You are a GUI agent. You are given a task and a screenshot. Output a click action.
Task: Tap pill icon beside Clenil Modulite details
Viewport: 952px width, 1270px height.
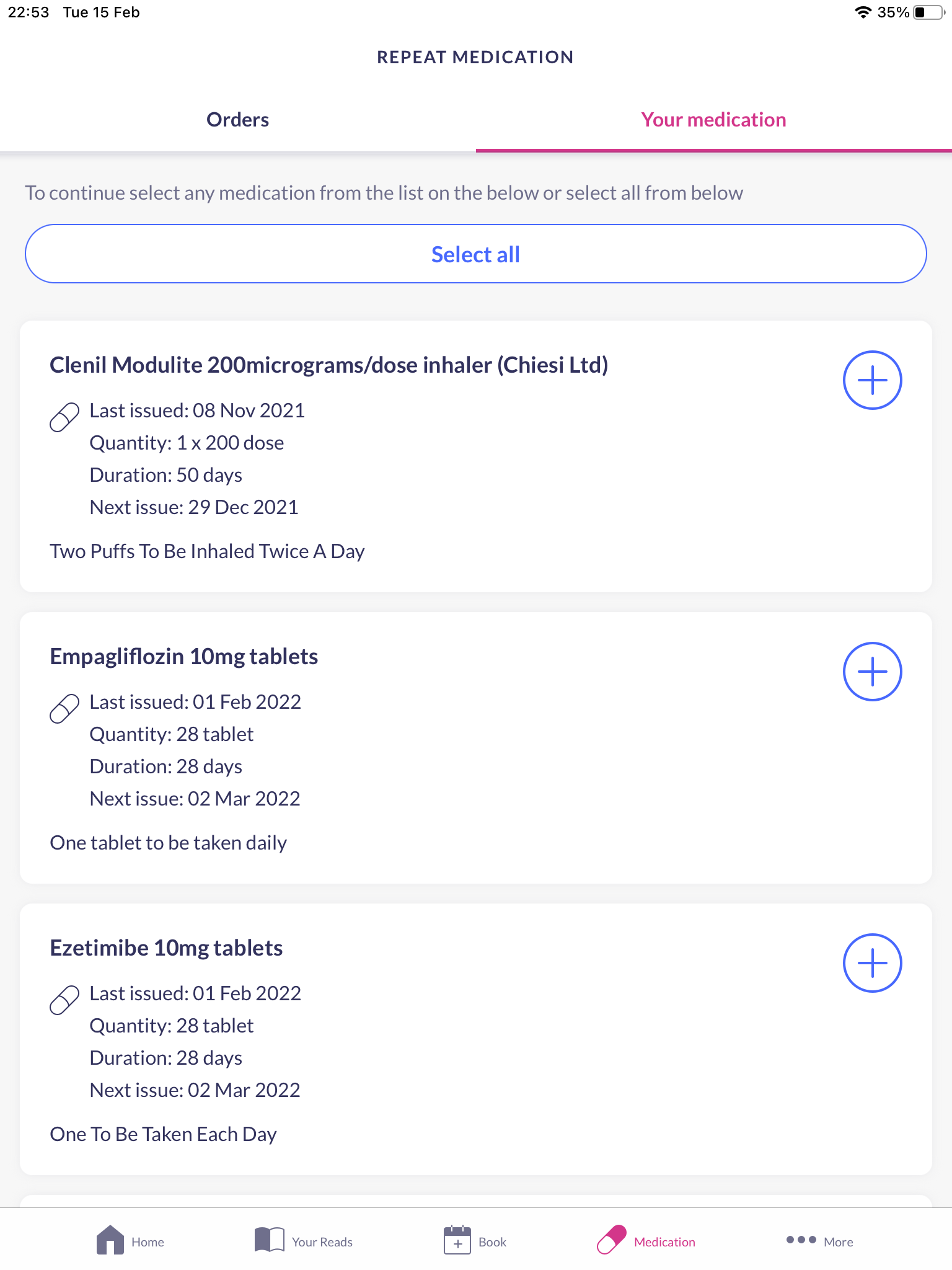(64, 417)
